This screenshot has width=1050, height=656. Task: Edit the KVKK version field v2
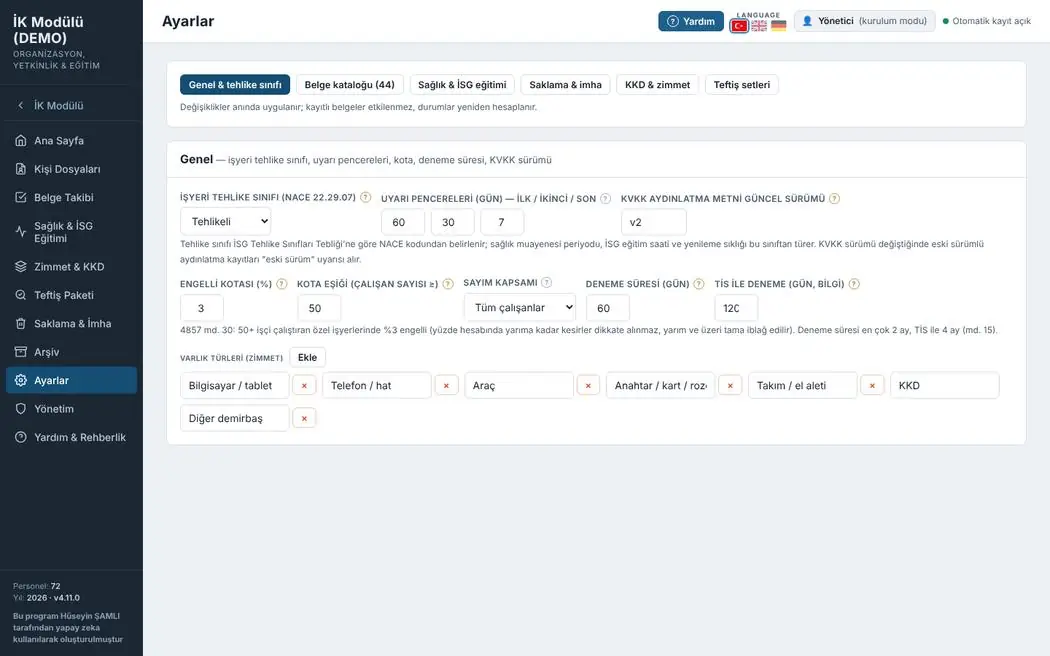[654, 222]
